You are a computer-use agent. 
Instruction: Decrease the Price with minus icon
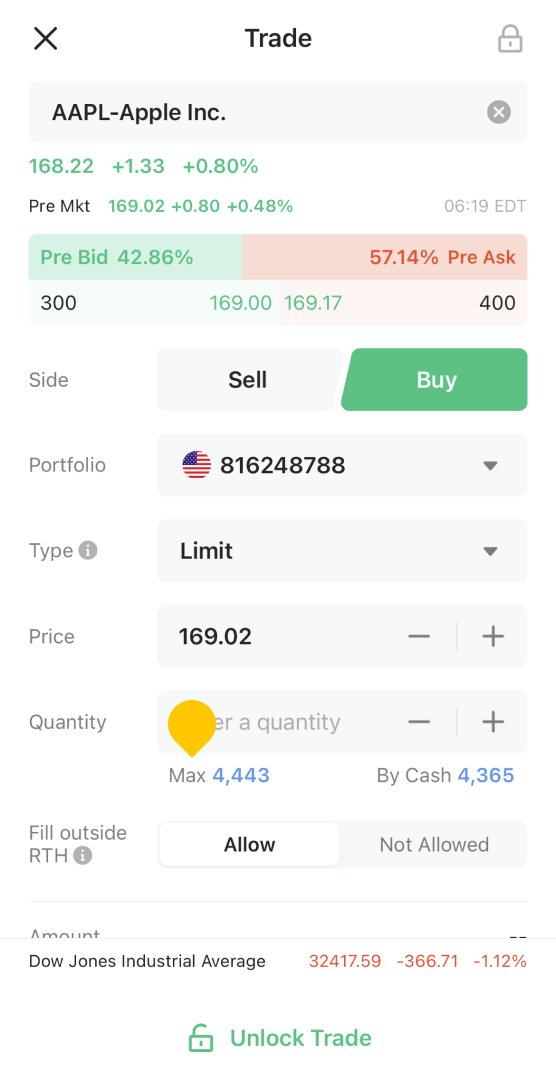(x=419, y=637)
